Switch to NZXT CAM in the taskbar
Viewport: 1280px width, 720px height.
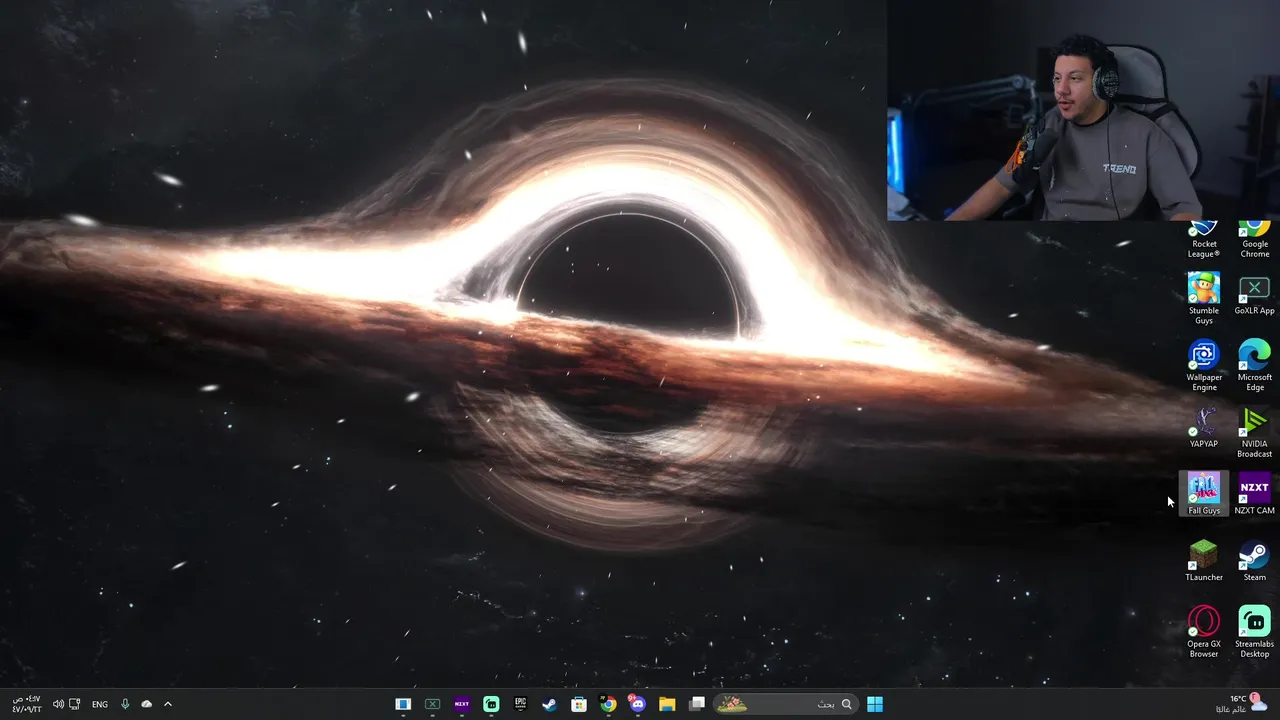(462, 704)
